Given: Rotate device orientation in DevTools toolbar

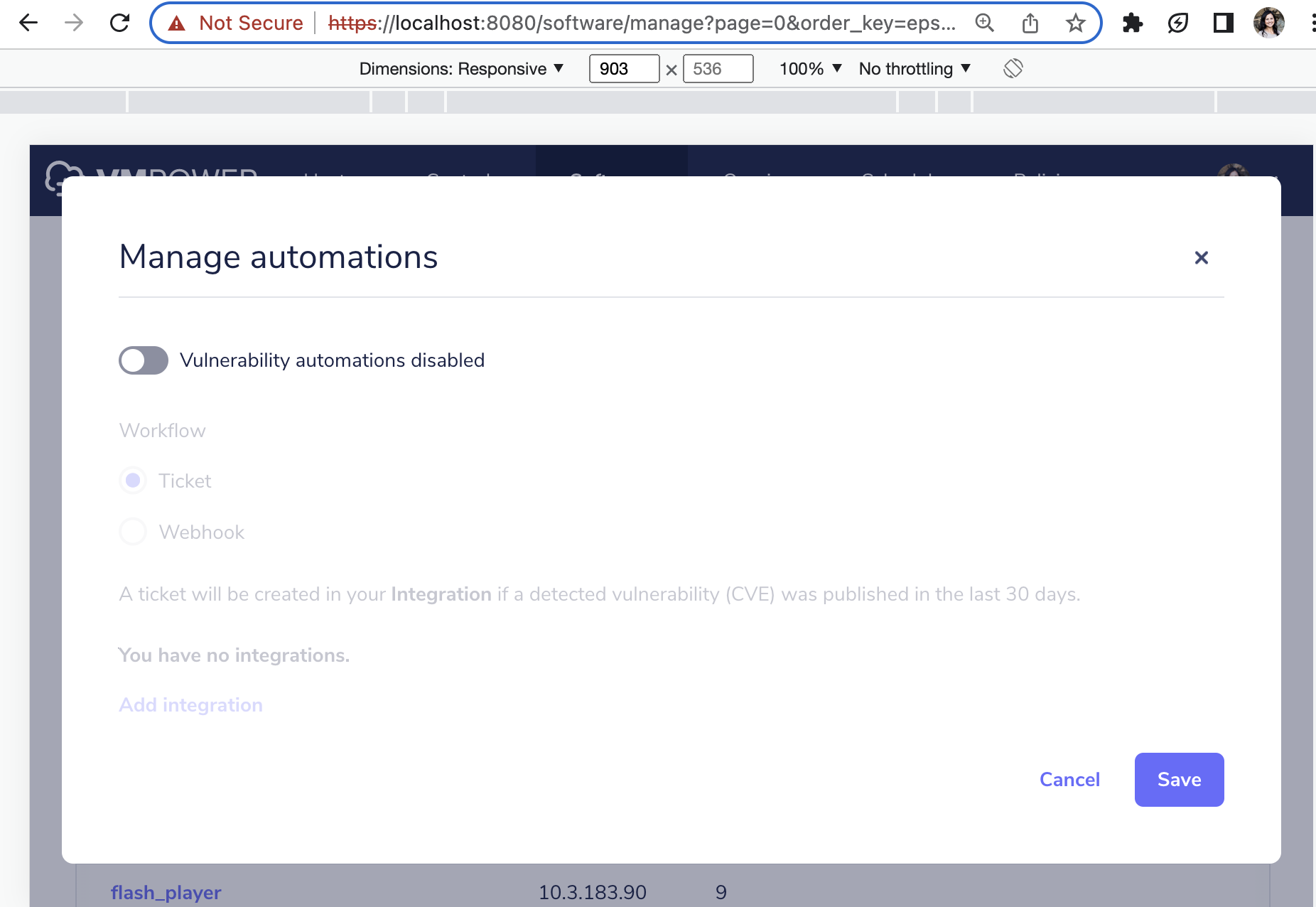Looking at the screenshot, I should (x=1013, y=68).
